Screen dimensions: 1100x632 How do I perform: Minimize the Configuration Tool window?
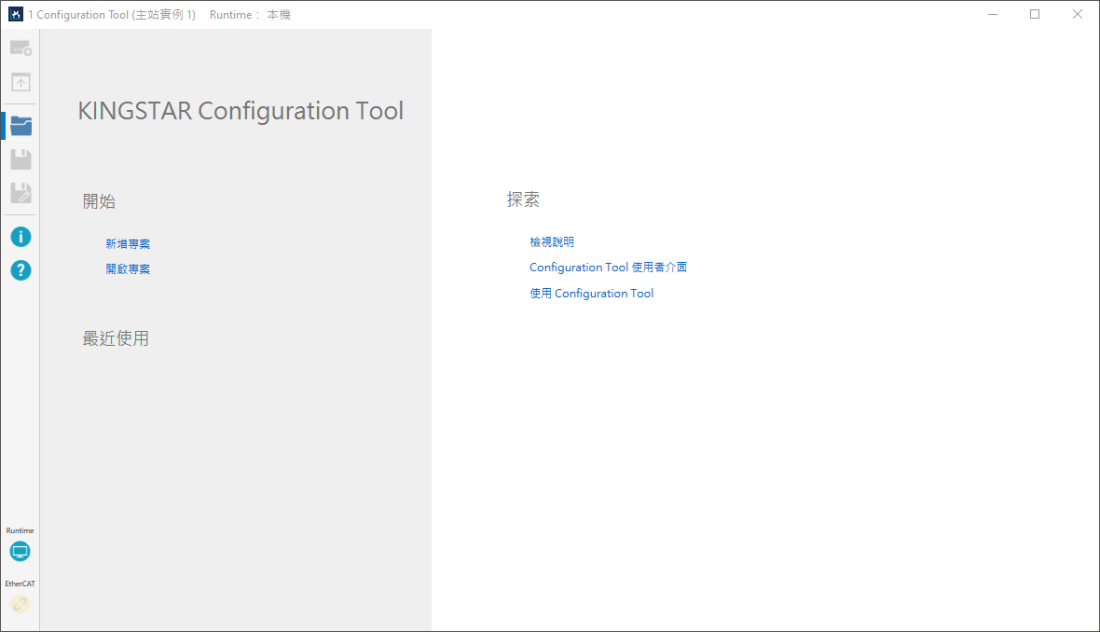[x=993, y=15]
